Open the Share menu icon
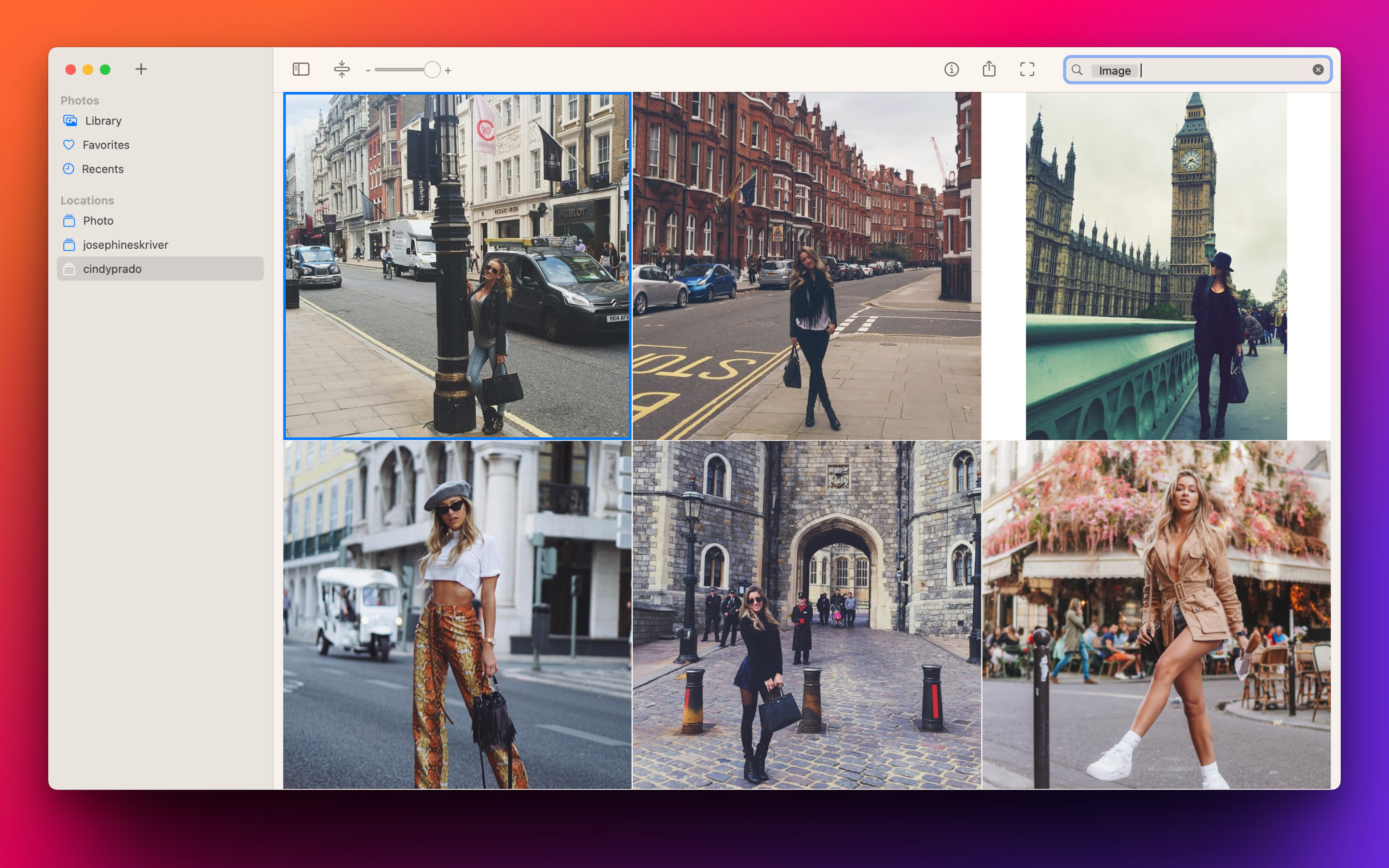The height and width of the screenshot is (868, 1389). 989,69
